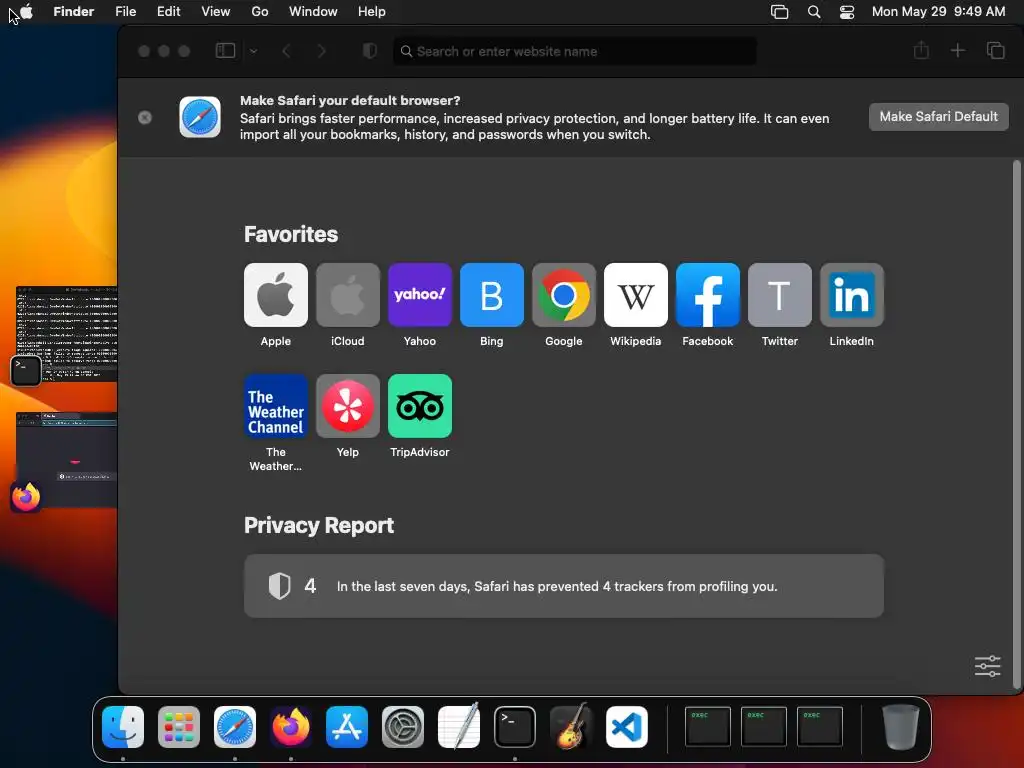This screenshot has height=768, width=1024.
Task: Open Firefox from the Dock
Action: click(x=291, y=727)
